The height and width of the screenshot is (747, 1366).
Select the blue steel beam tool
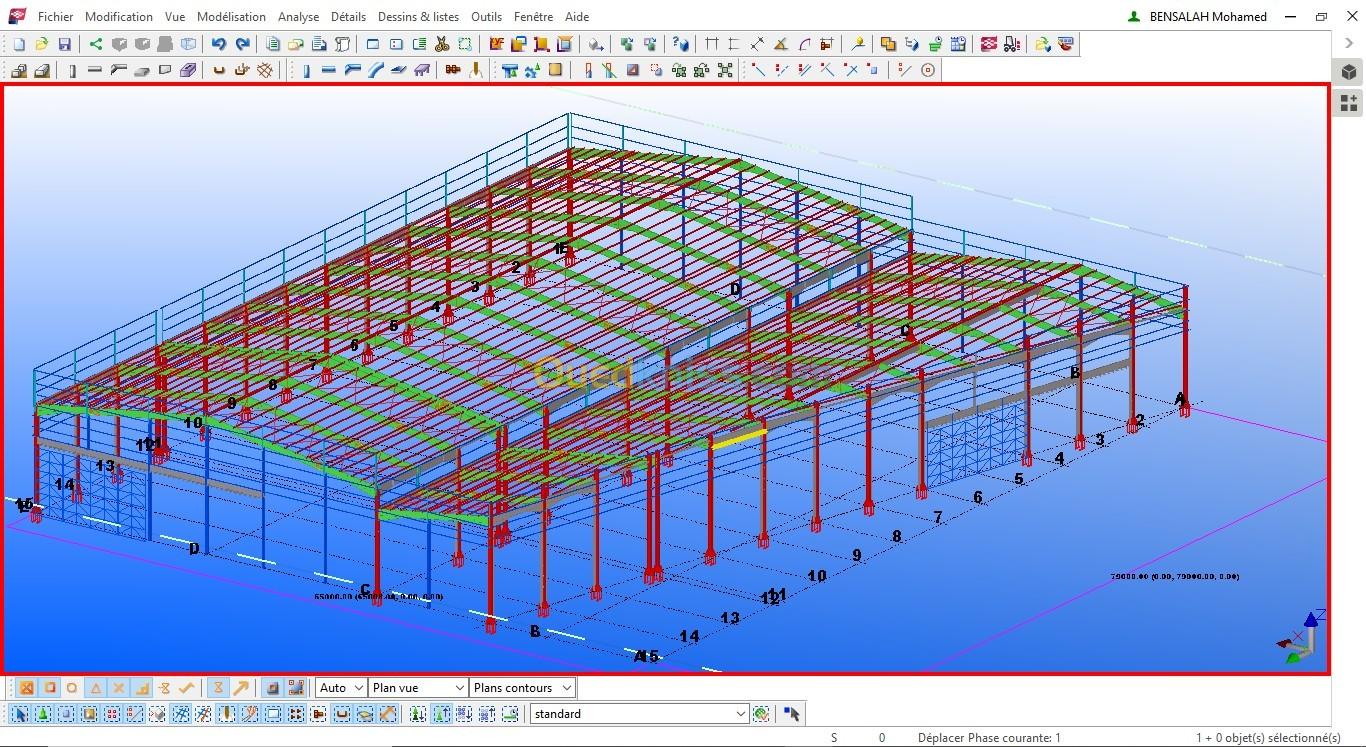(x=329, y=70)
